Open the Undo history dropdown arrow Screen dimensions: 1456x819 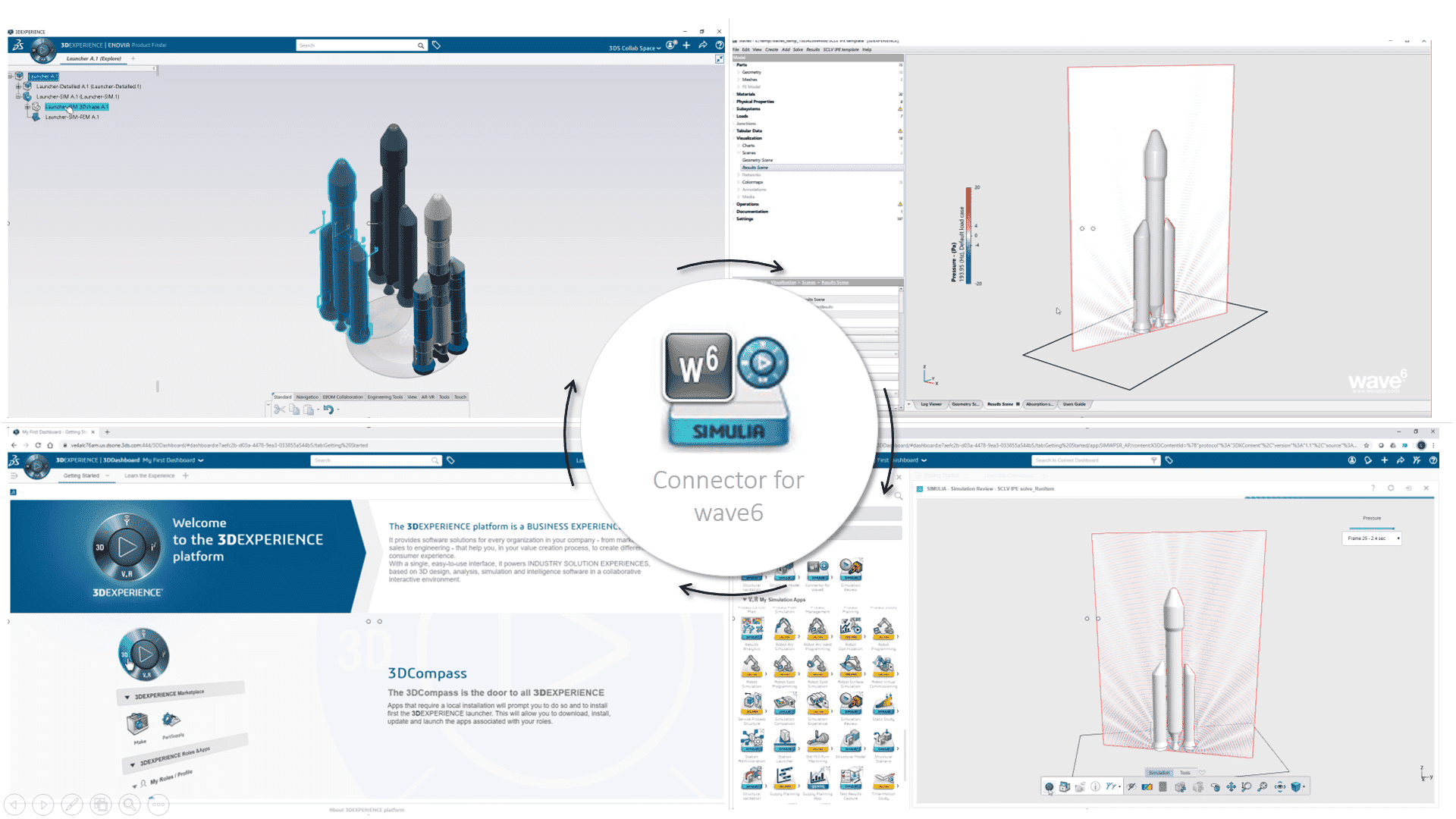coord(338,410)
